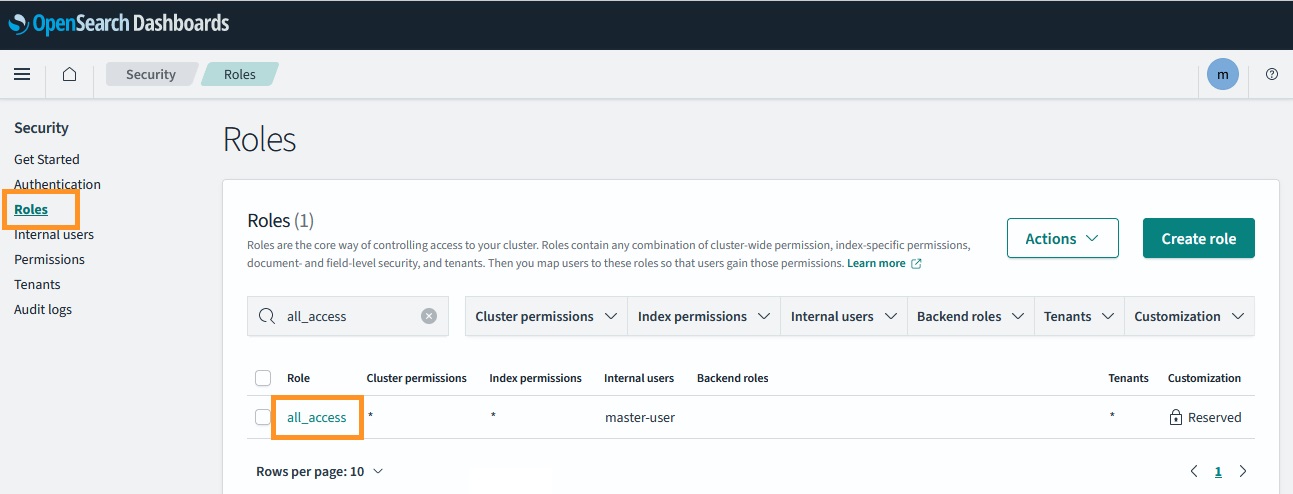Image resolution: width=1293 pixels, height=494 pixels.
Task: Open the all_access role link
Action: pyautogui.click(x=317, y=417)
